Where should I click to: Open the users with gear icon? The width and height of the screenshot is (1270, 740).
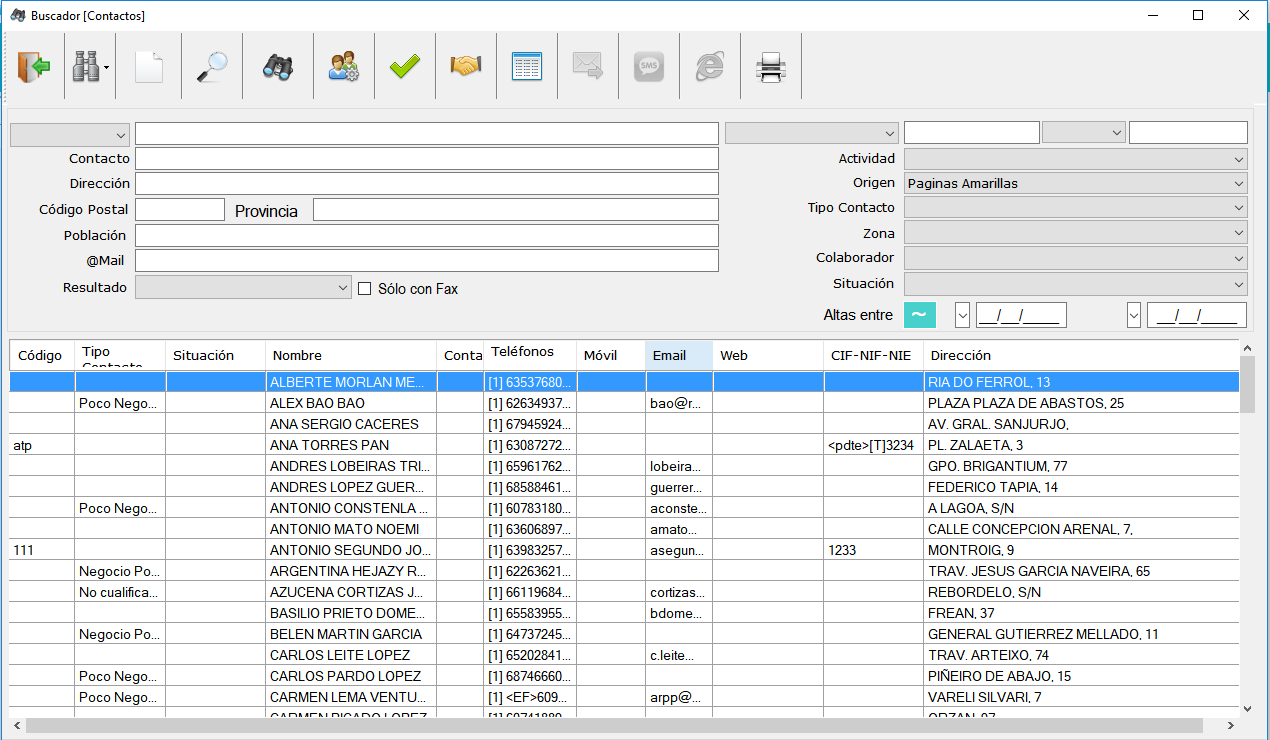(x=344, y=67)
